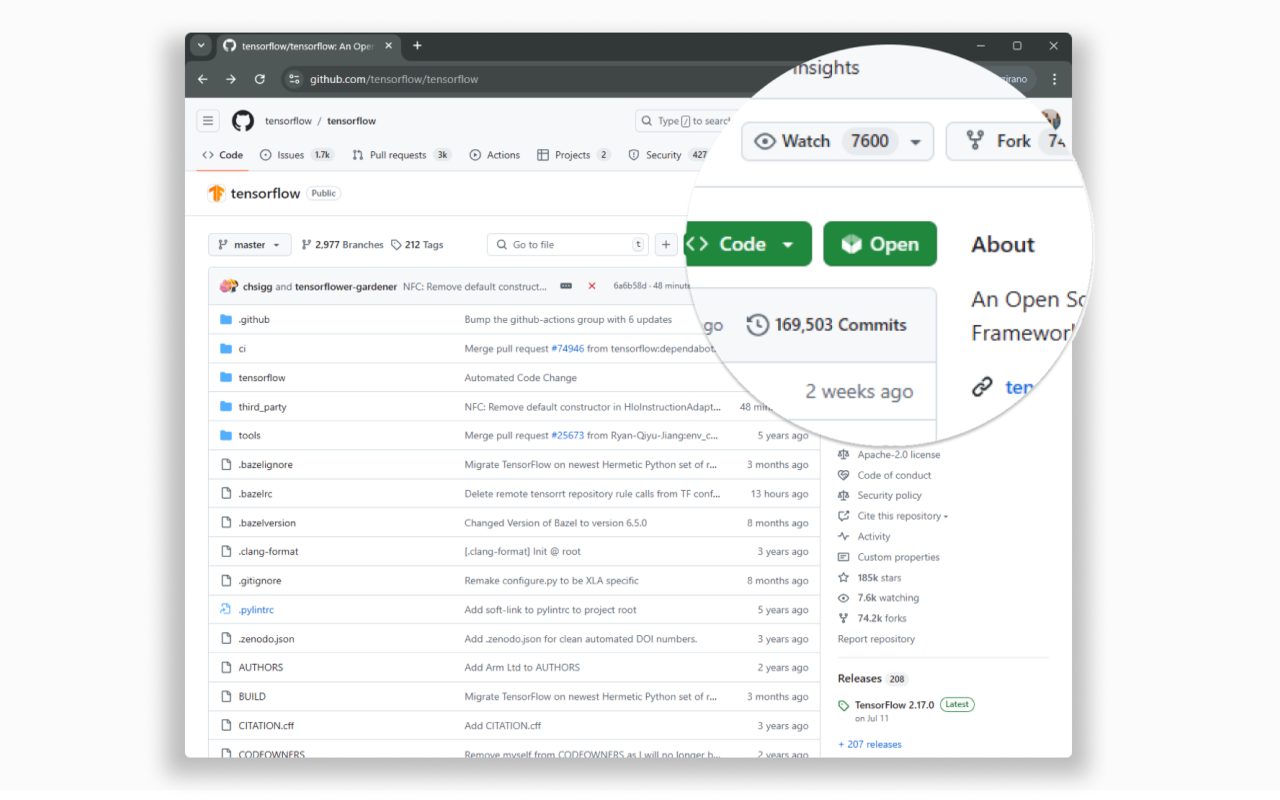View commit history via the clock icon
The width and height of the screenshot is (1280, 800).
coord(757,324)
